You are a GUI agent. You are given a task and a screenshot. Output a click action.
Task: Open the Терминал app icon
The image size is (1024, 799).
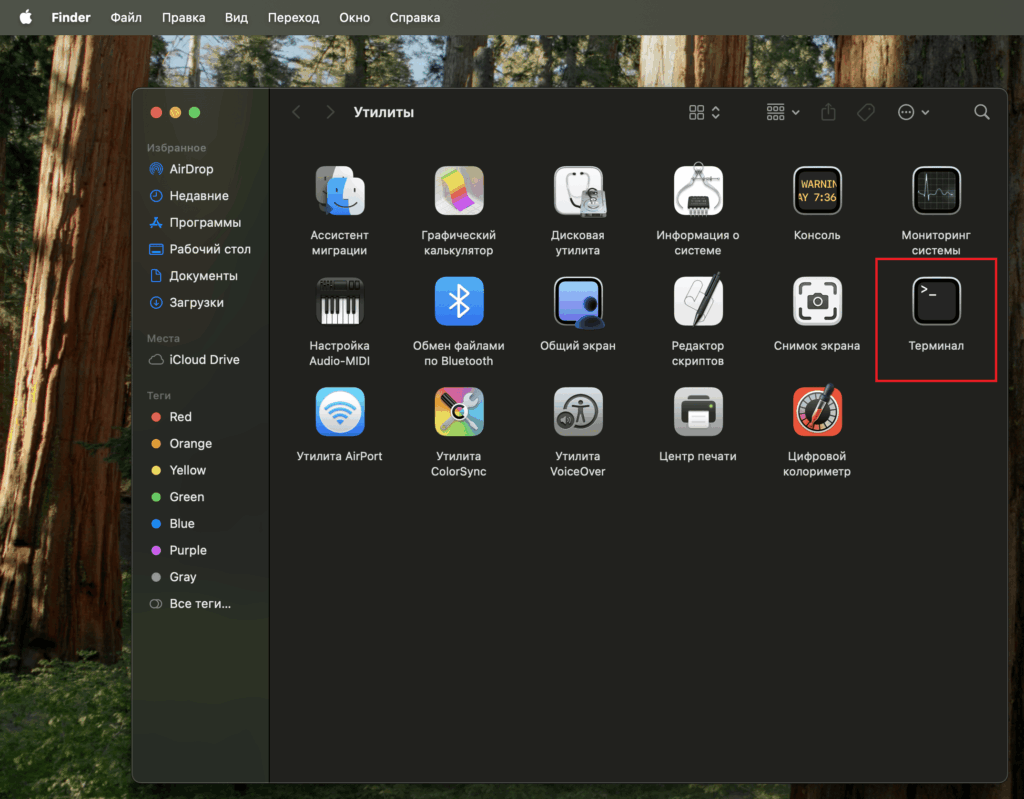936,301
